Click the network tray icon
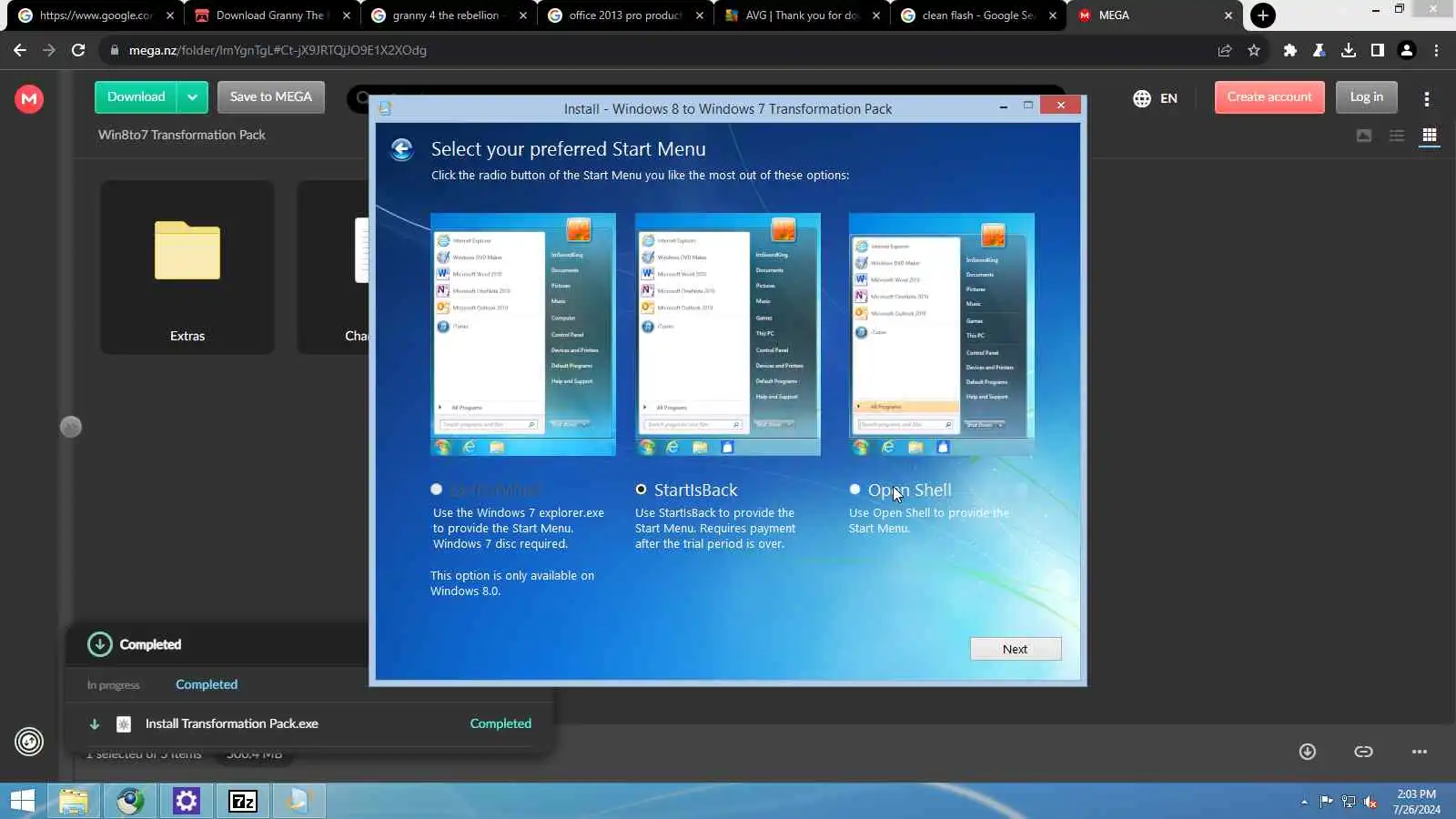1456x819 pixels. pyautogui.click(x=1349, y=802)
